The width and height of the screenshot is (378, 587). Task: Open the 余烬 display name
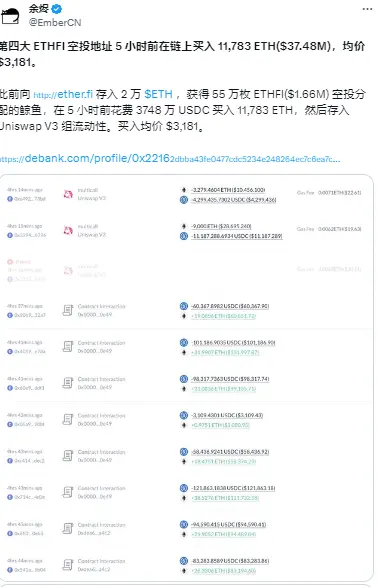(39, 8)
